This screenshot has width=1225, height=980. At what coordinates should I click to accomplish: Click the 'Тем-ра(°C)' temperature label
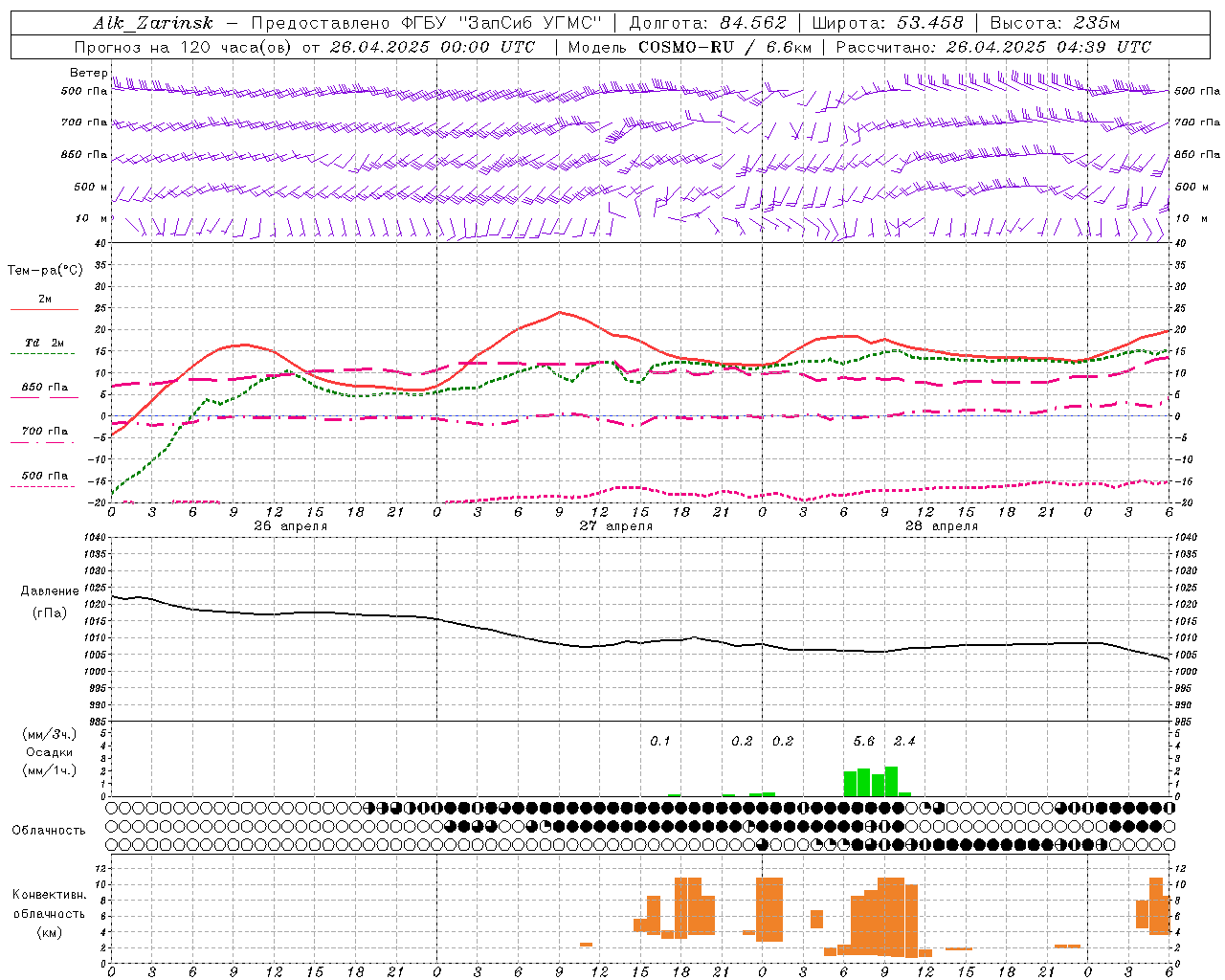[x=45, y=271]
